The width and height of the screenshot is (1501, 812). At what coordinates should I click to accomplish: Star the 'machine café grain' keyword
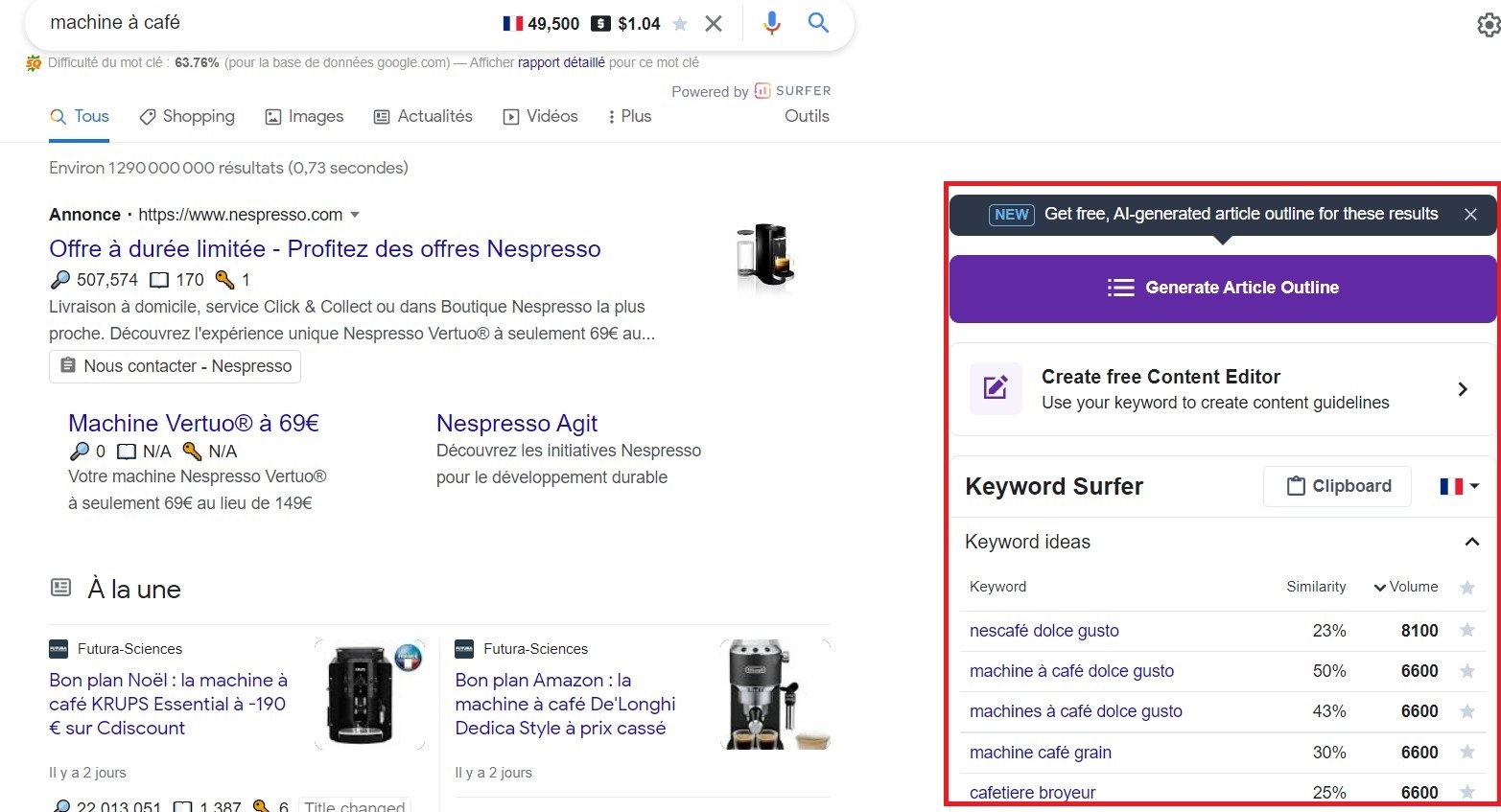tap(1466, 753)
